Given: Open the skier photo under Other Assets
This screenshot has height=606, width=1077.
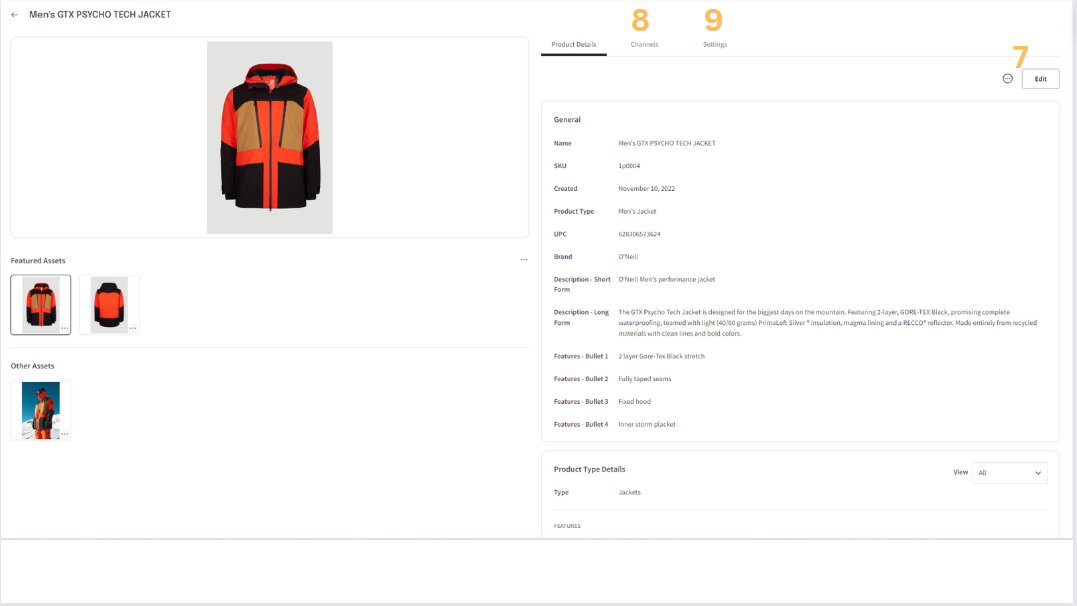Looking at the screenshot, I should click(41, 410).
